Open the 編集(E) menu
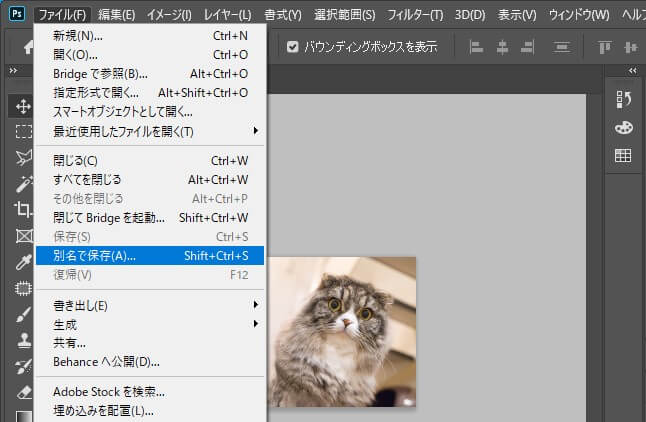Screen dimensions: 646x422 click(117, 15)
